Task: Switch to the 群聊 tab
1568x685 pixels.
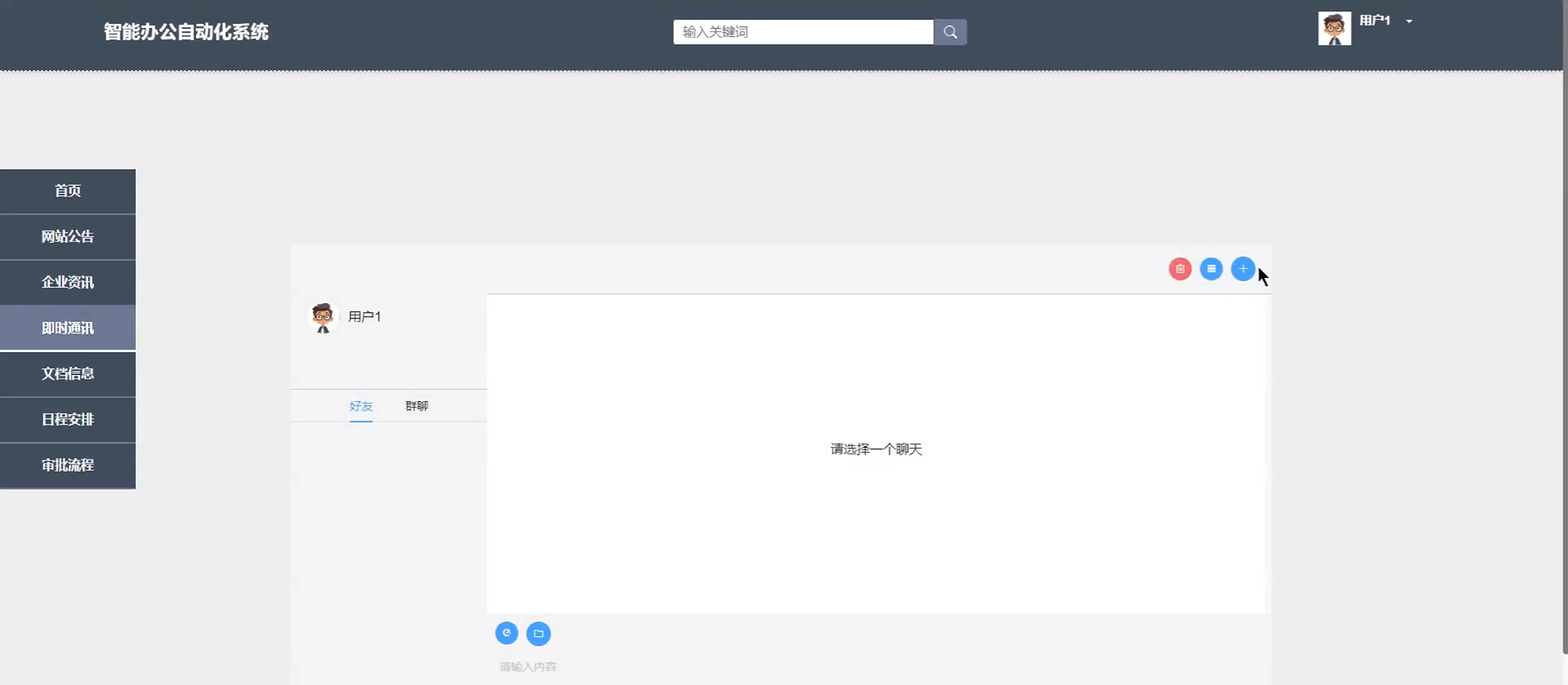Action: point(416,406)
